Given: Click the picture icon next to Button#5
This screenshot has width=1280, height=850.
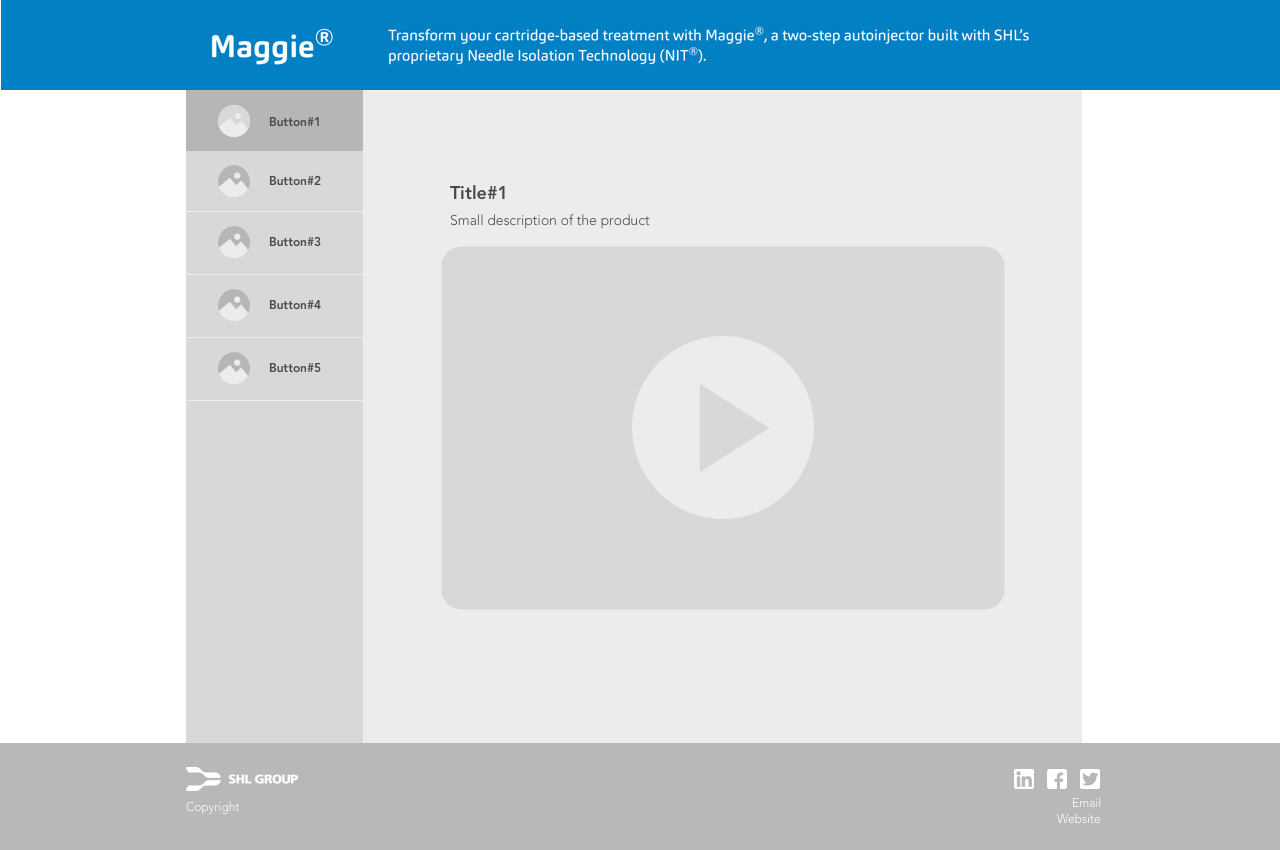Looking at the screenshot, I should coord(234,368).
